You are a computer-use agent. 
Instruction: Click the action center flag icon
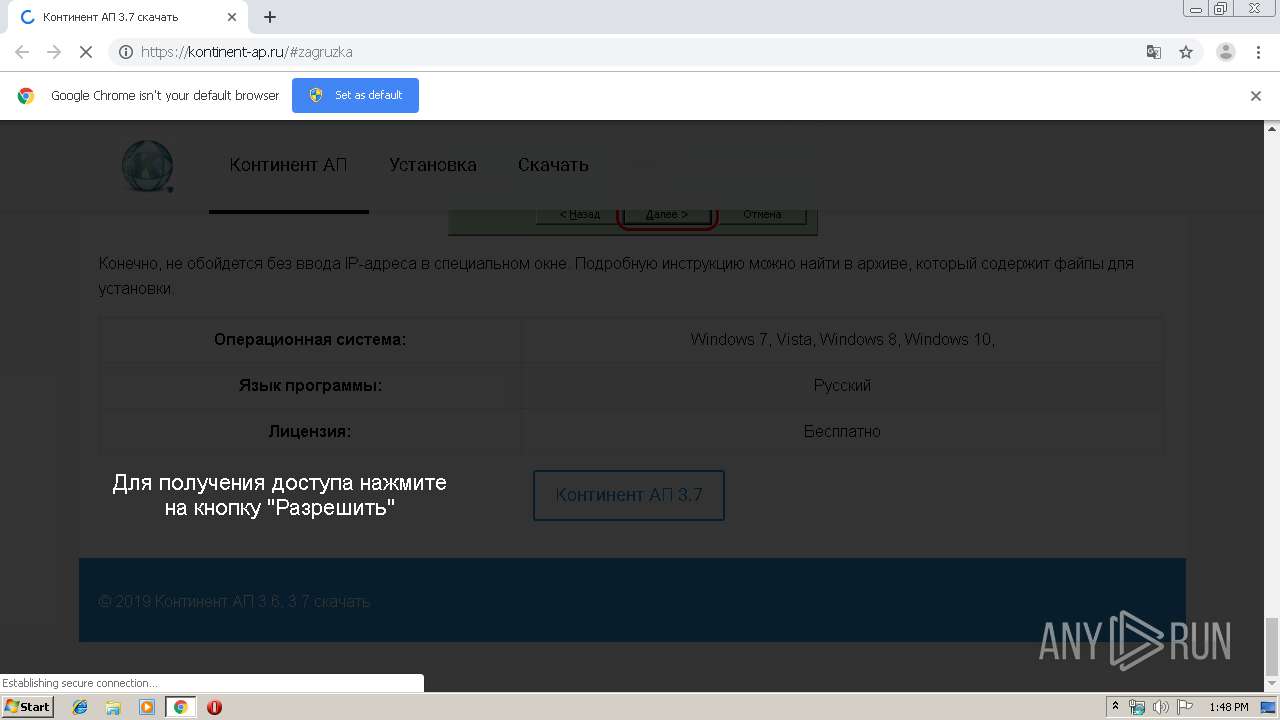[1184, 707]
